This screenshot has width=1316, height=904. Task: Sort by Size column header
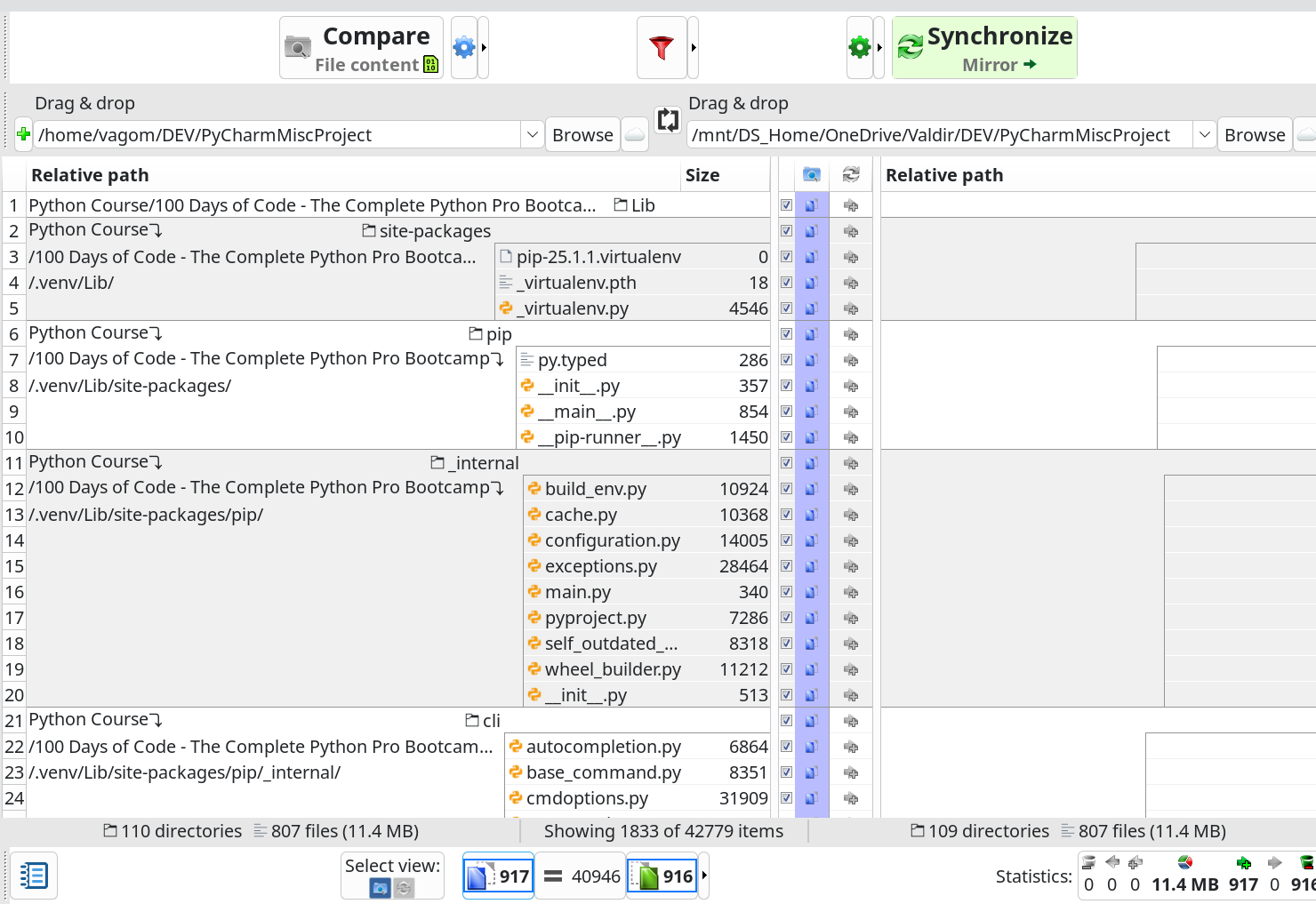click(x=726, y=175)
